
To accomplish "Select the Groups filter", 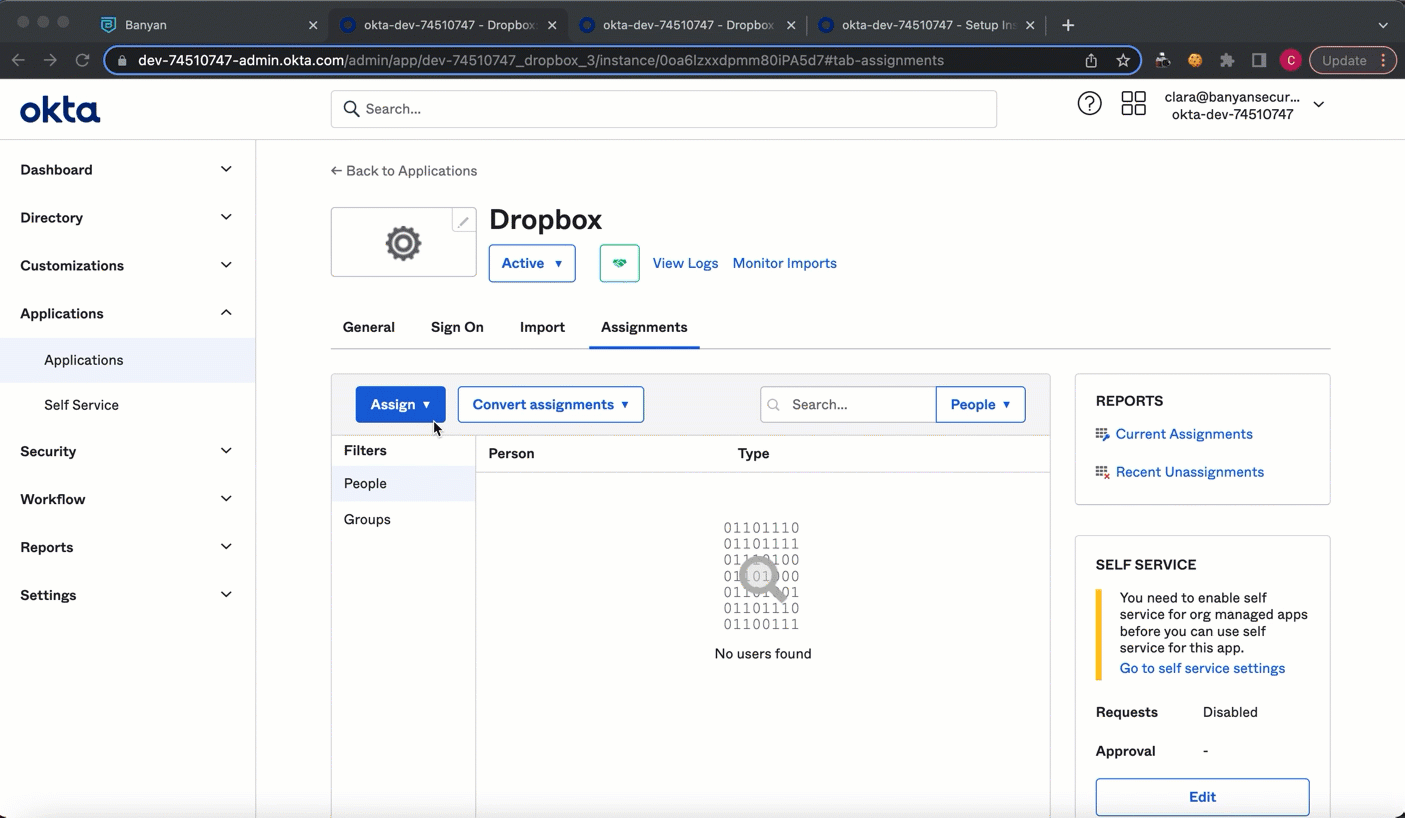I will pyautogui.click(x=367, y=519).
